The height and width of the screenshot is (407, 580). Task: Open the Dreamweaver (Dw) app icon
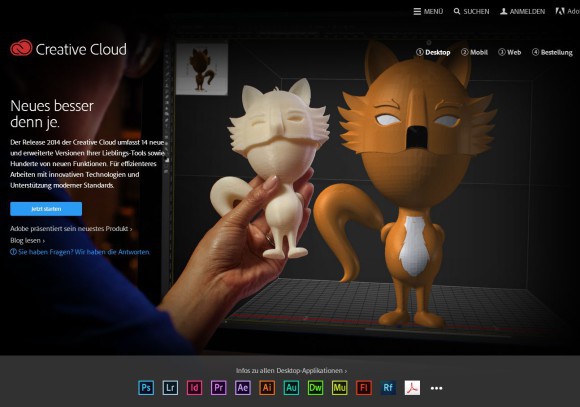[316, 388]
